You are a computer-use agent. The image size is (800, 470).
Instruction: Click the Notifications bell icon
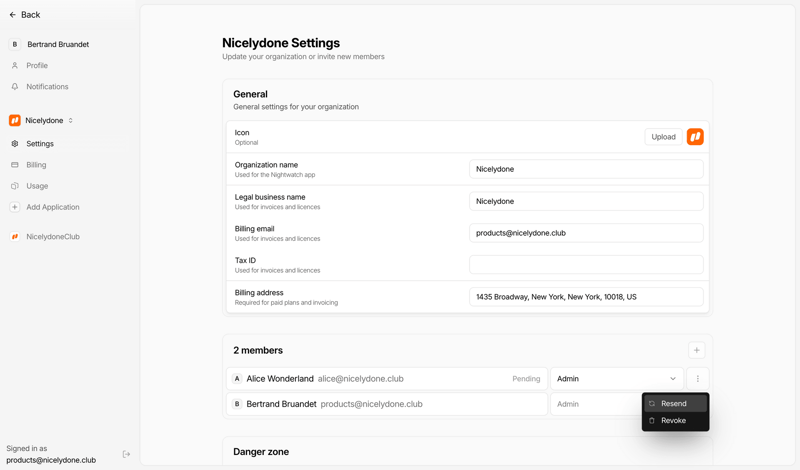coord(15,87)
